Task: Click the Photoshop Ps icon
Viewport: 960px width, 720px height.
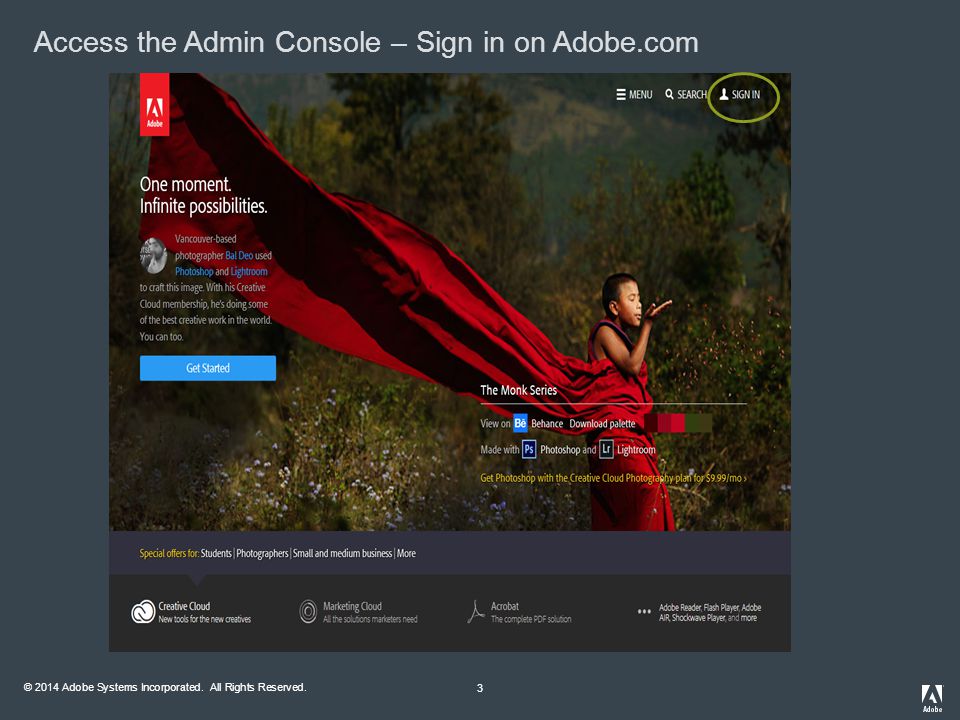Action: click(x=529, y=449)
